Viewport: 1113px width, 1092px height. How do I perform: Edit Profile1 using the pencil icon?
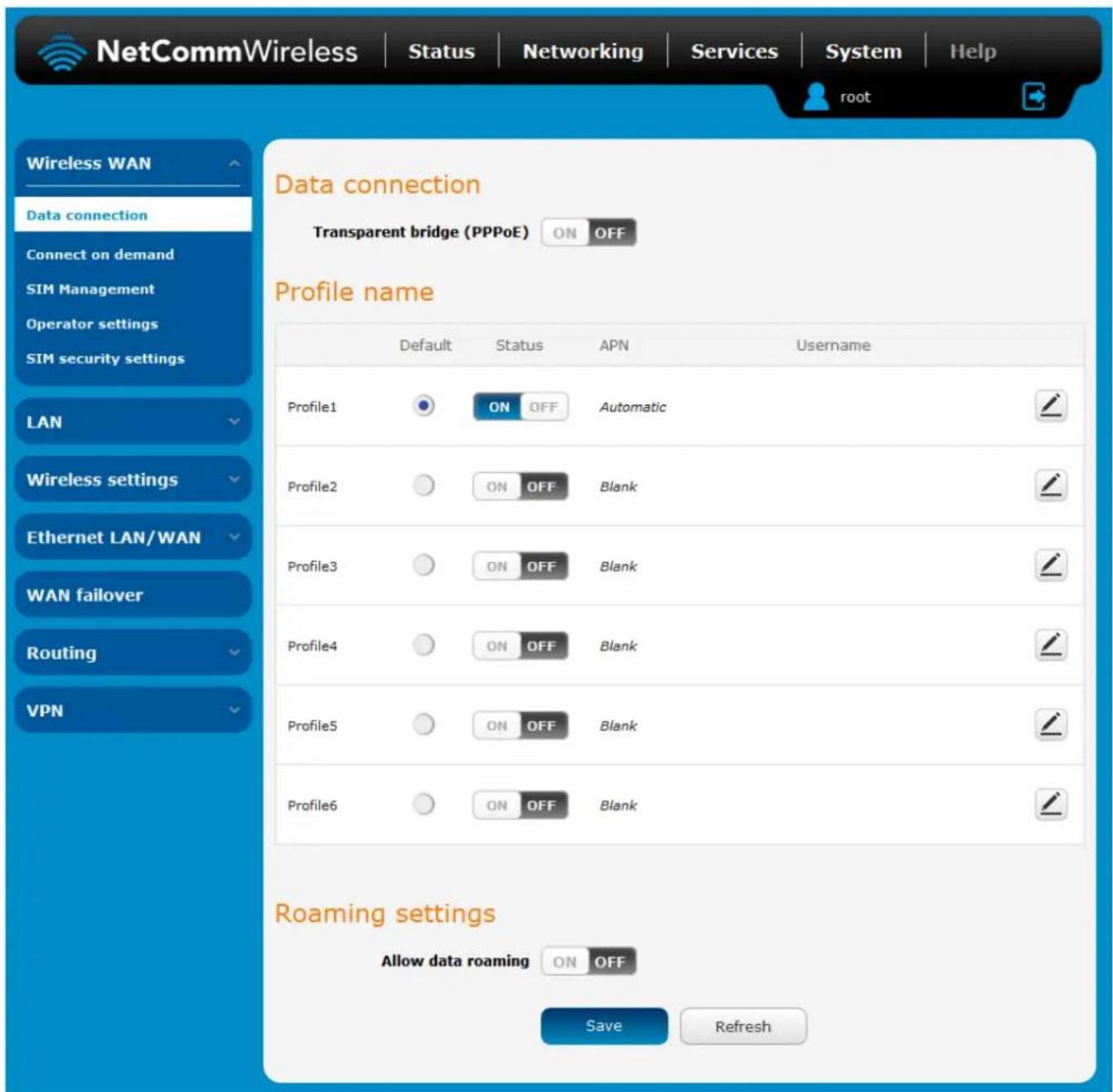[x=1050, y=406]
